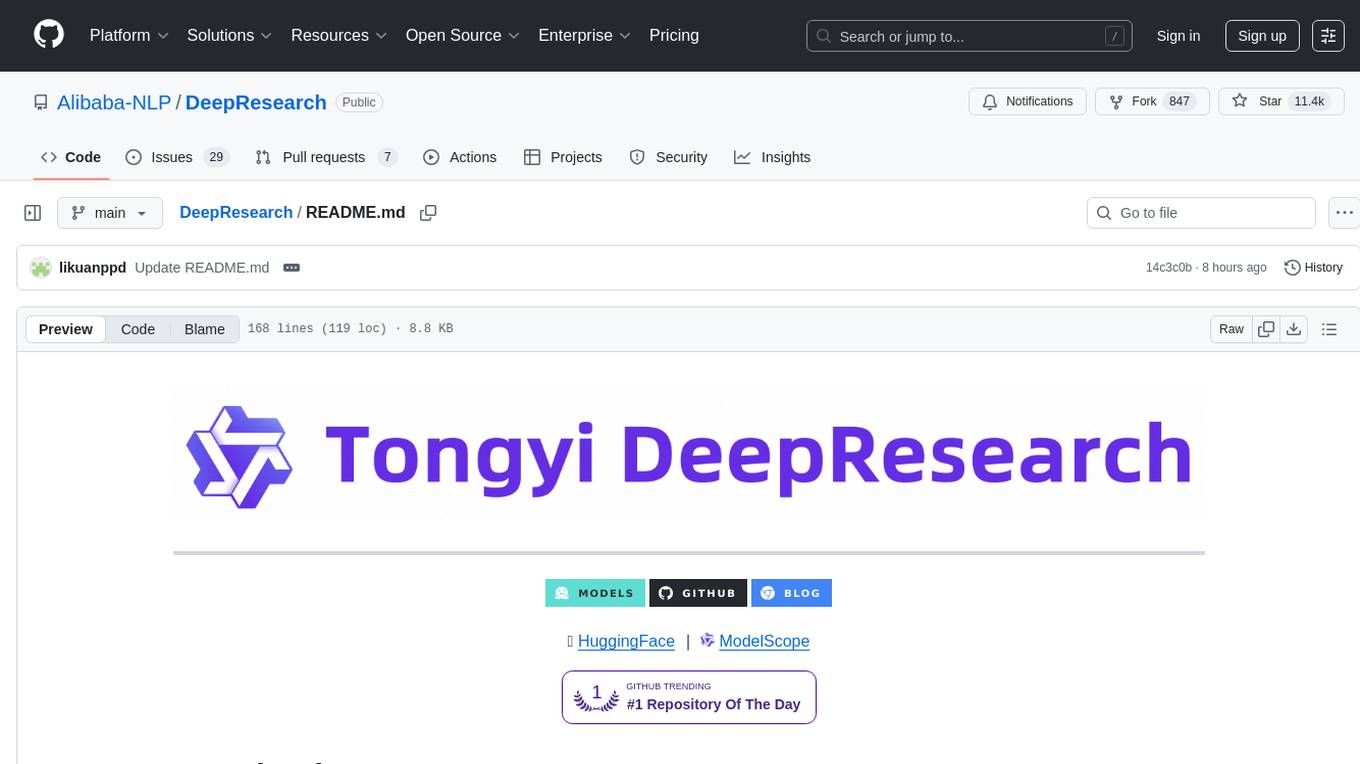The image size is (1360, 764).
Task: Open the Pricing page
Action: pos(674,35)
